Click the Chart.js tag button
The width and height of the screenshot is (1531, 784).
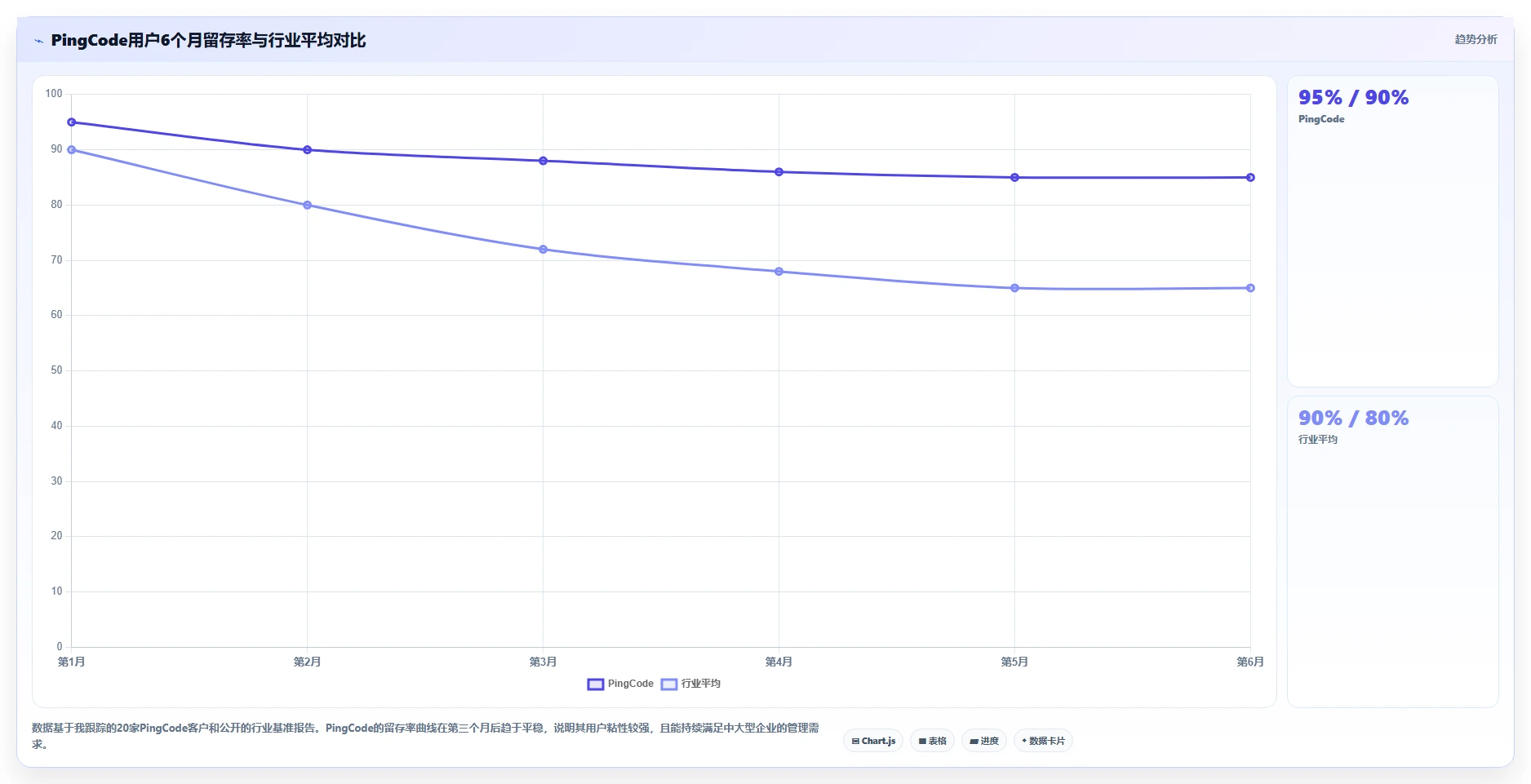pyautogui.click(x=873, y=741)
